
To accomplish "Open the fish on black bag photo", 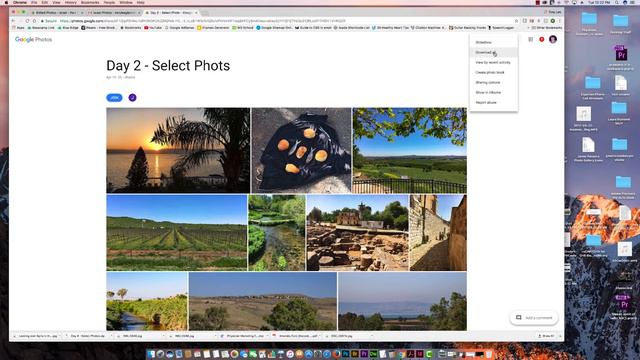I will [x=301, y=150].
